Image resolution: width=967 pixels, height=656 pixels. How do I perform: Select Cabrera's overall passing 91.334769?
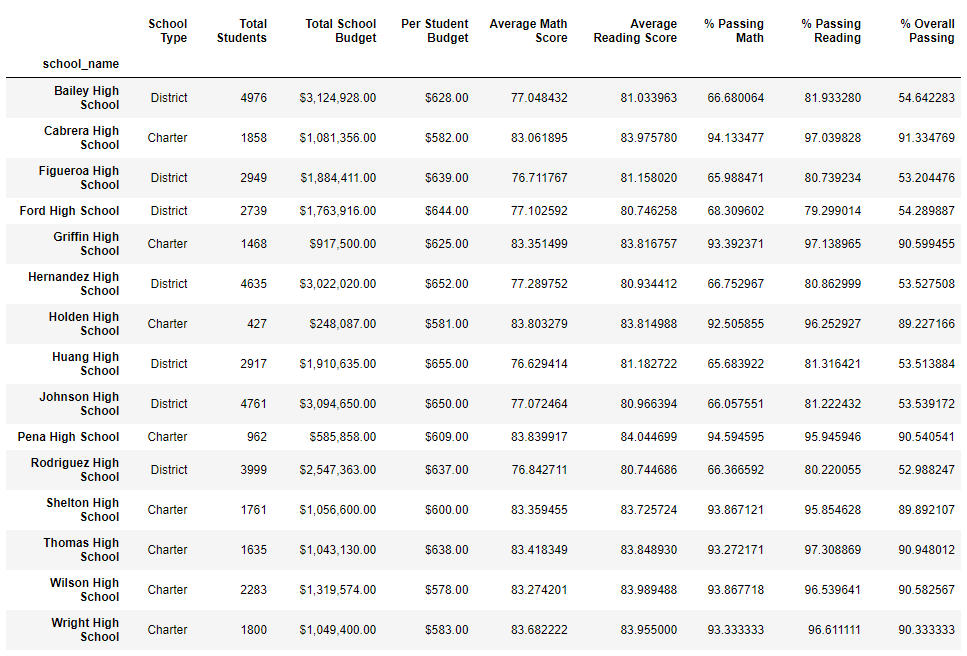tap(926, 138)
